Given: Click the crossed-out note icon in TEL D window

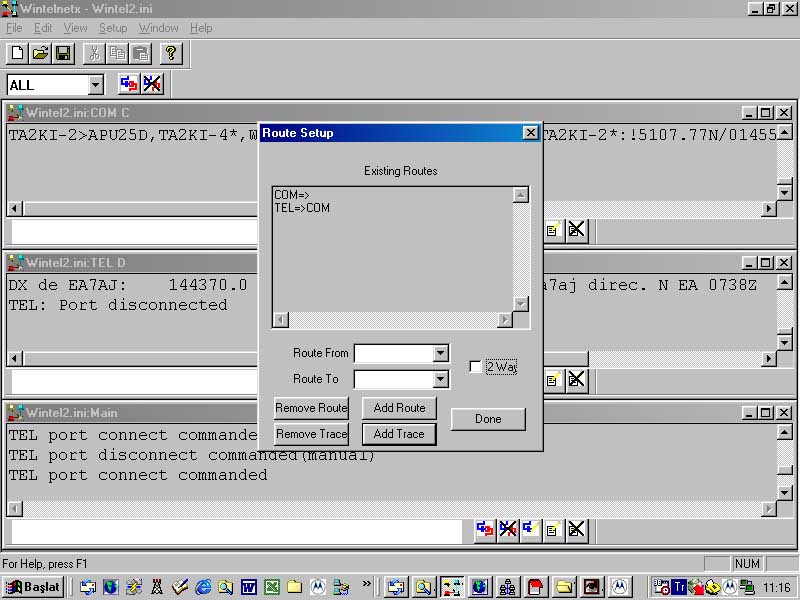Looking at the screenshot, I should point(577,380).
